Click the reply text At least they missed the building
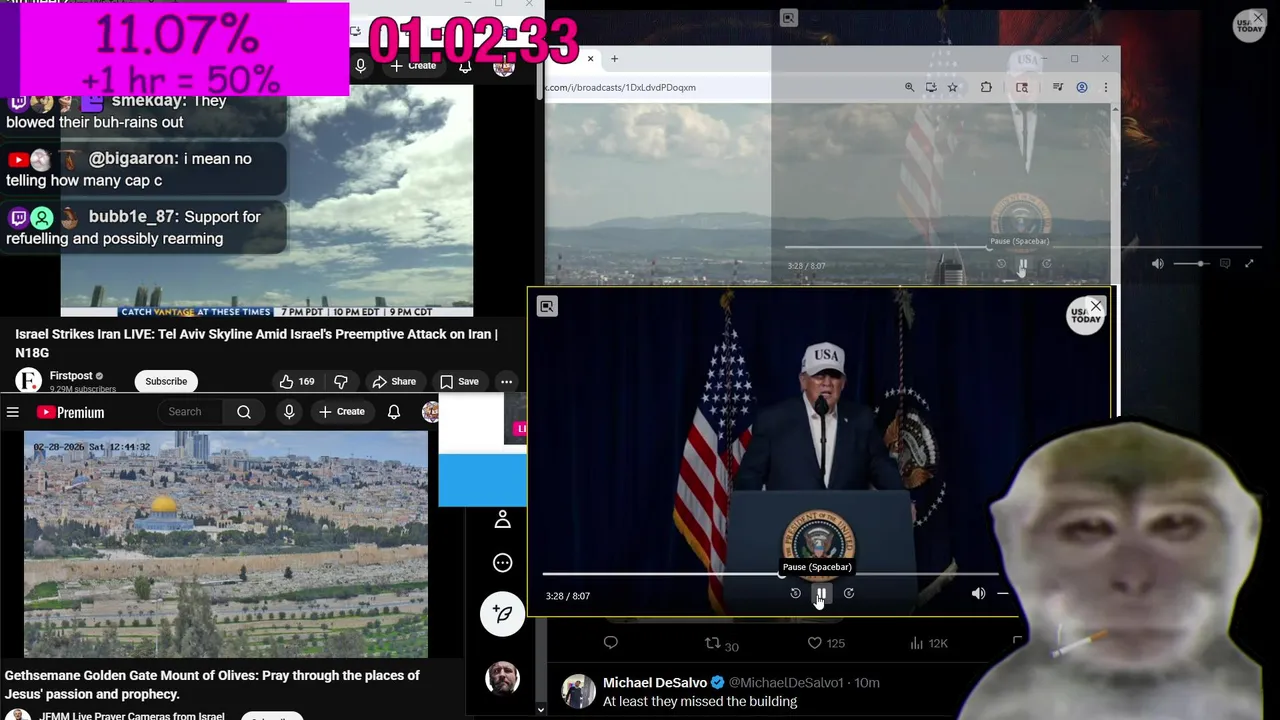 tap(700, 702)
